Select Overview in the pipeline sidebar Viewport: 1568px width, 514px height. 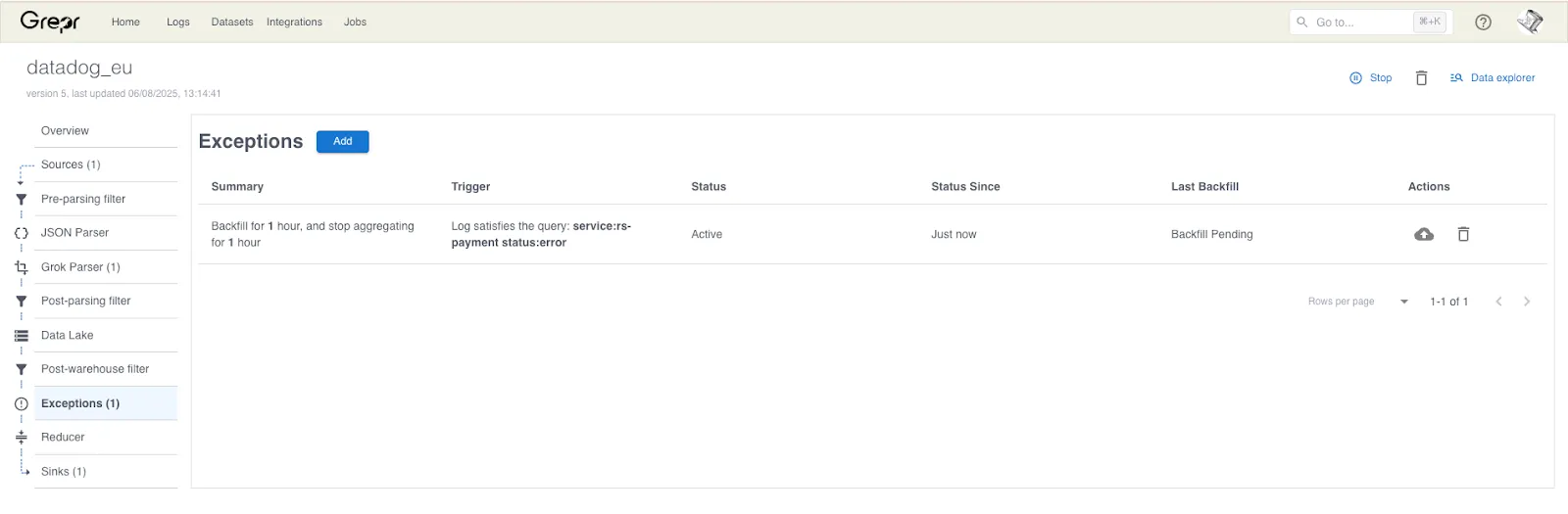pyautogui.click(x=106, y=131)
